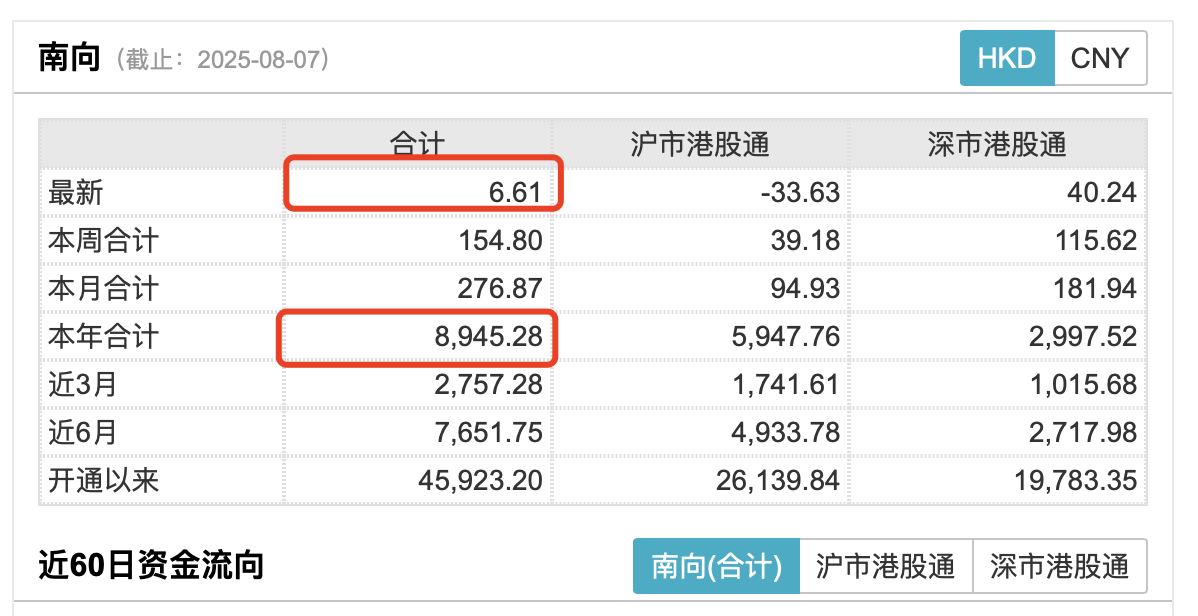Click the 南向 section title
This screenshot has height=616, width=1198.
tap(69, 58)
